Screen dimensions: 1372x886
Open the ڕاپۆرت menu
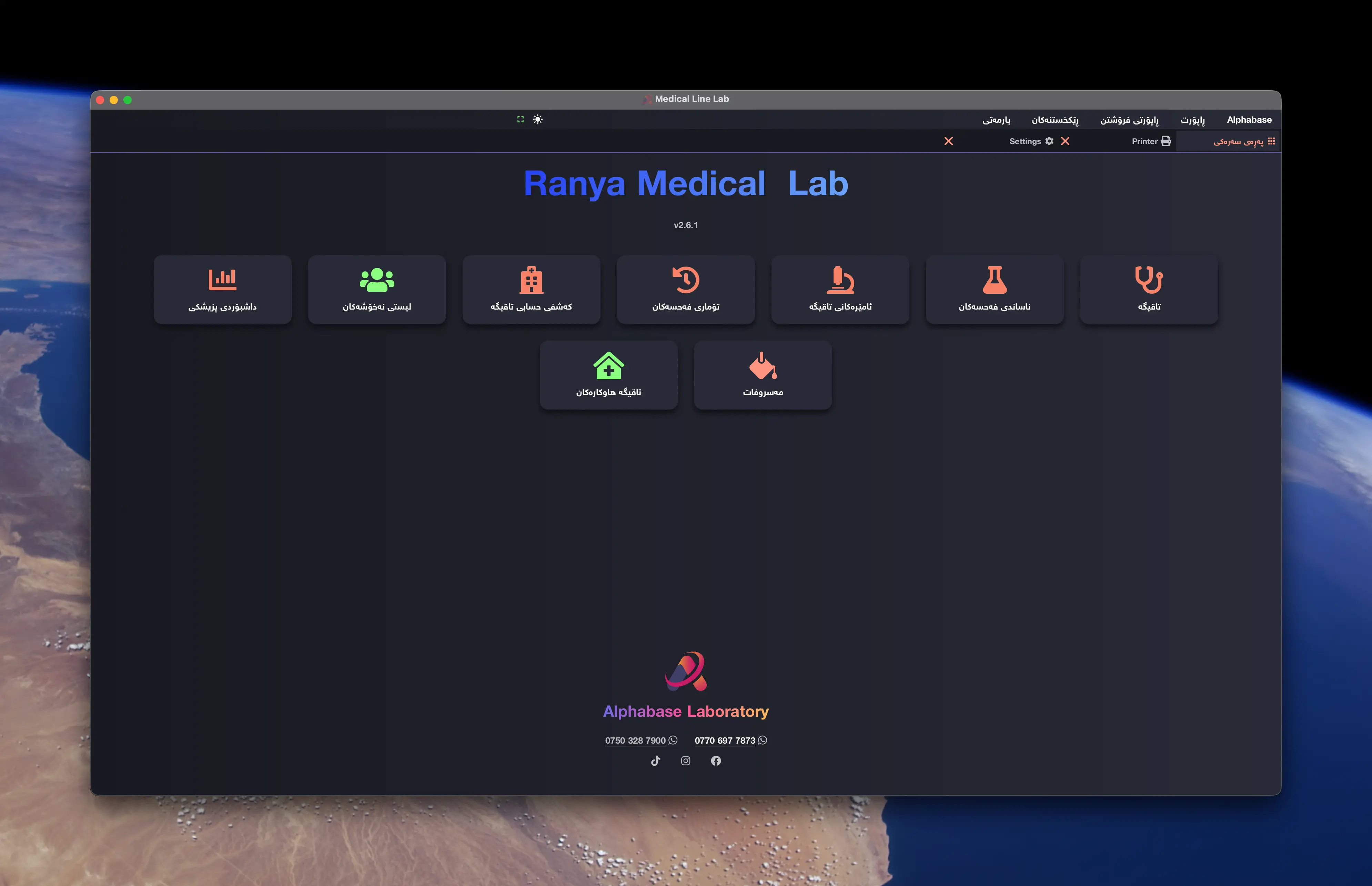[1192, 120]
